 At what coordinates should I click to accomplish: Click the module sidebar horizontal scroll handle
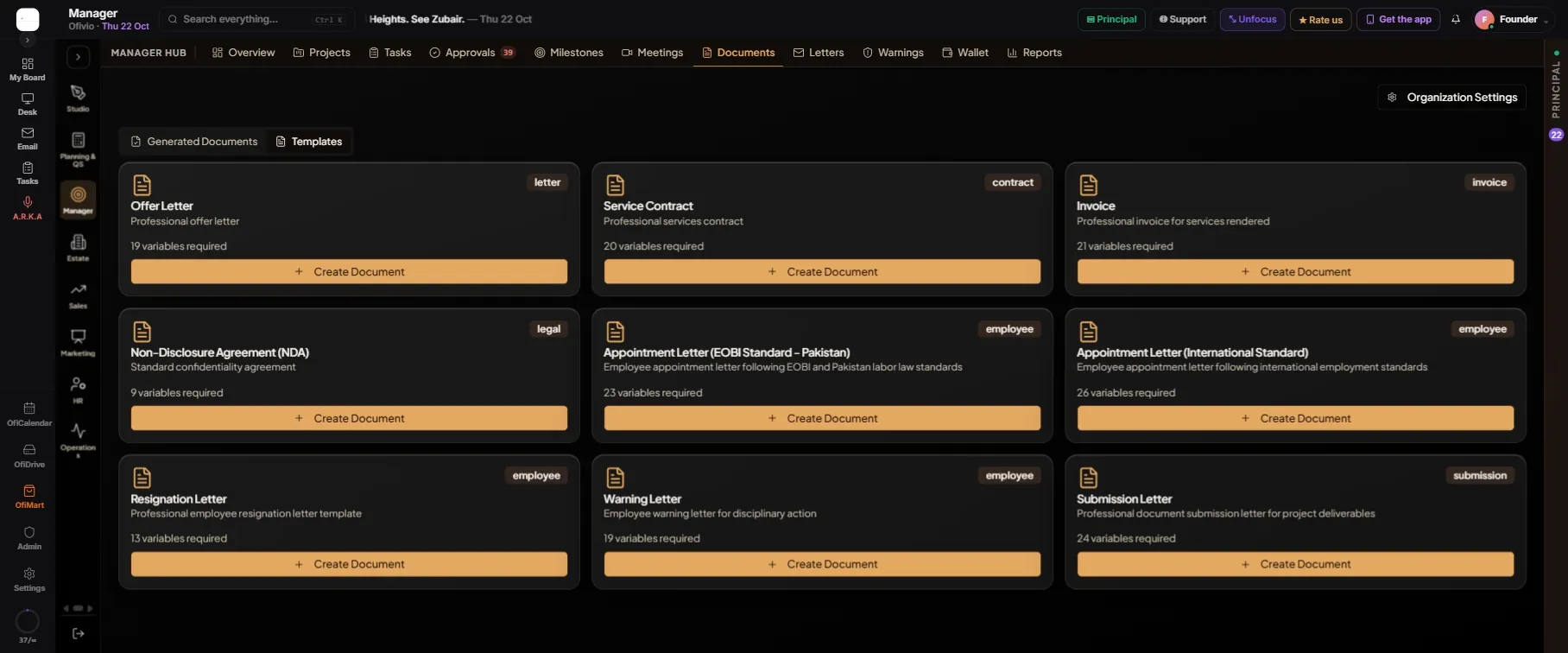78,608
